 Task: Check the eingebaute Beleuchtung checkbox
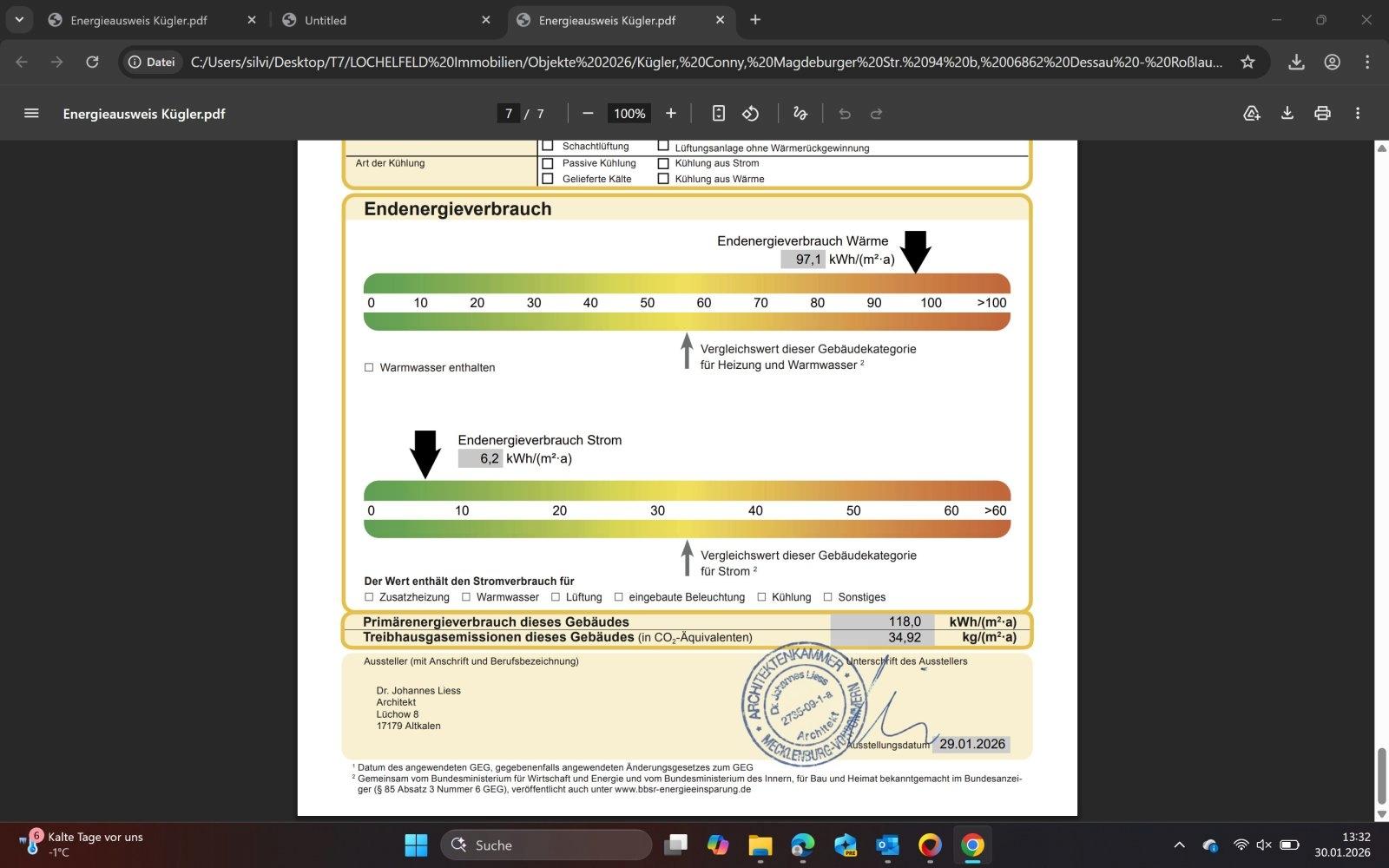tap(619, 597)
